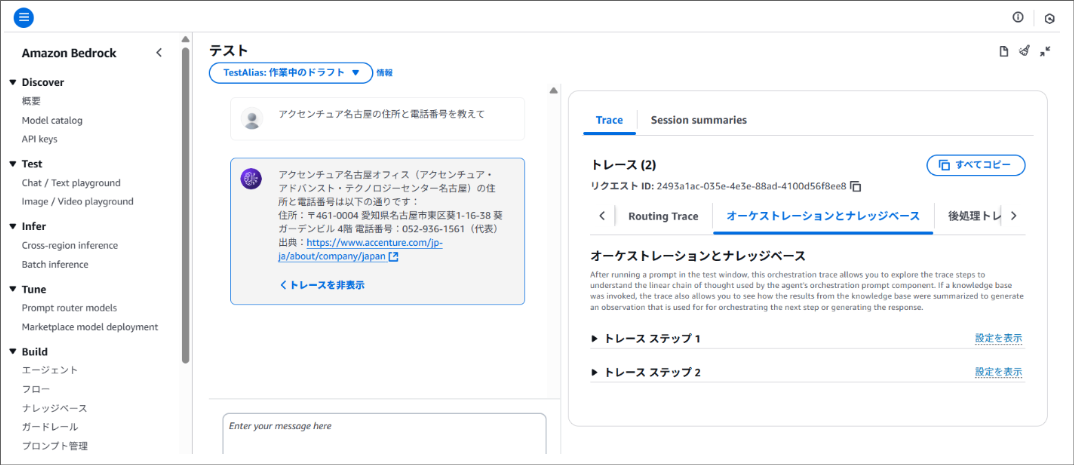Open ナレッジベース in the sidebar
The height and width of the screenshot is (465, 1074).
pyautogui.click(x=55, y=408)
